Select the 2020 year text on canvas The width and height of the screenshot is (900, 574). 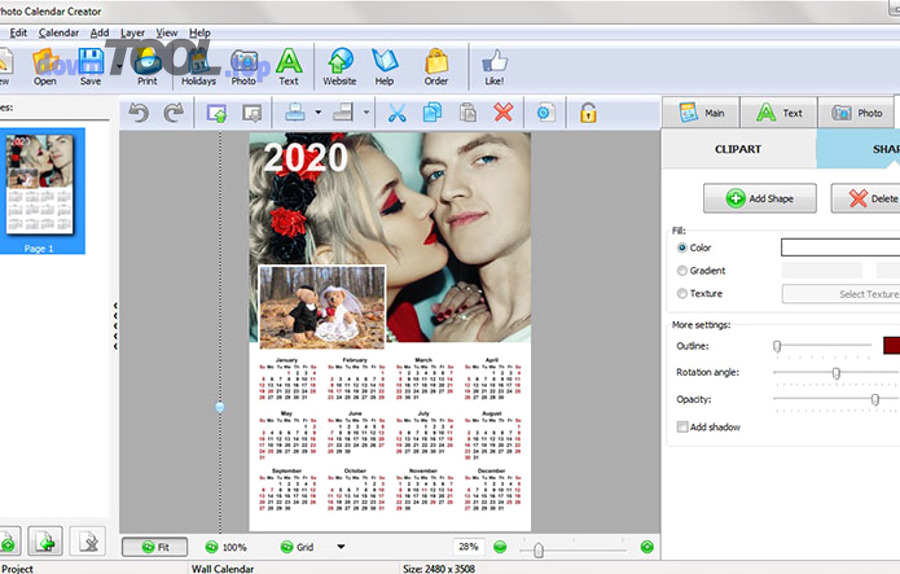(305, 157)
